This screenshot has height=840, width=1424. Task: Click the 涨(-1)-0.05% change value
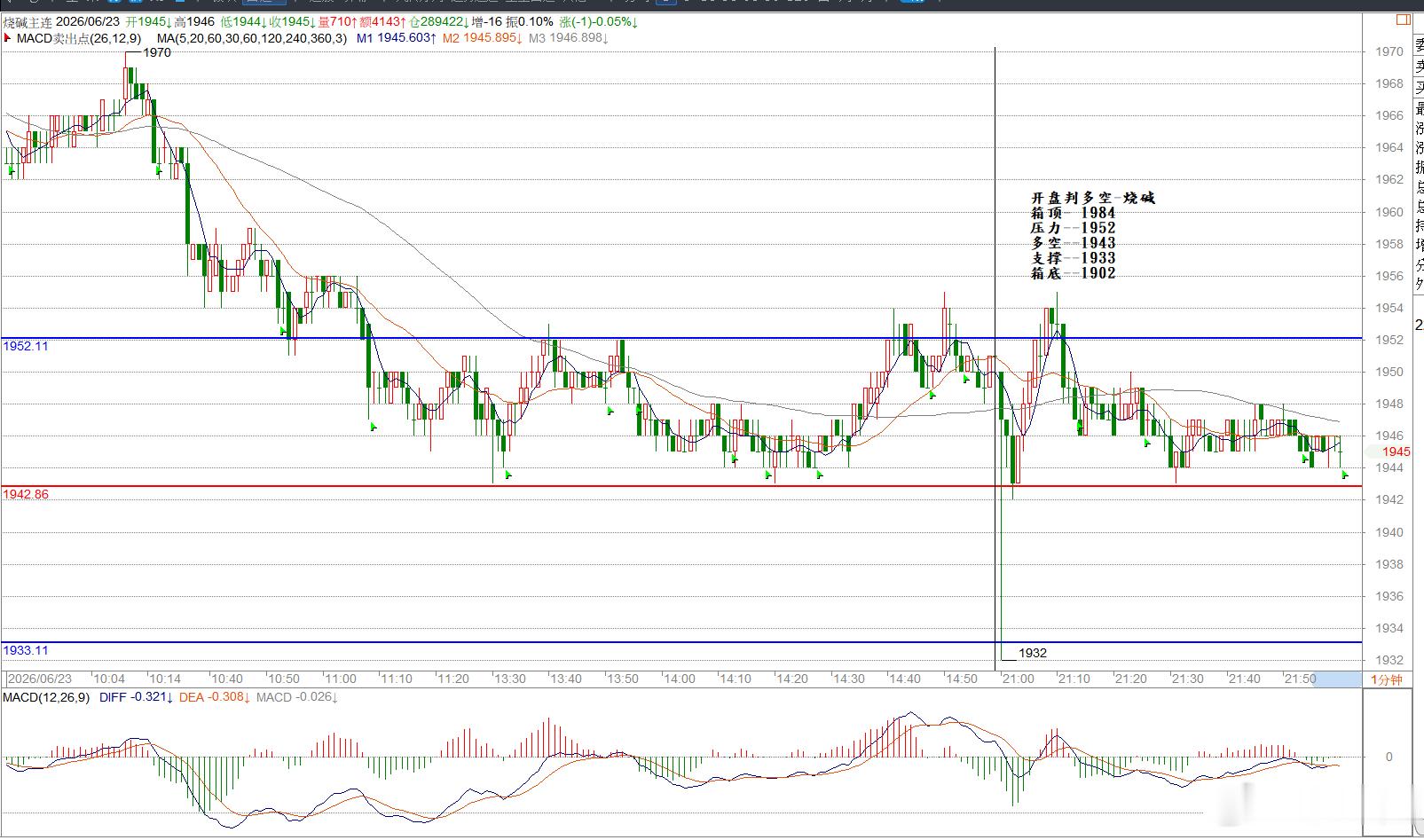599,21
